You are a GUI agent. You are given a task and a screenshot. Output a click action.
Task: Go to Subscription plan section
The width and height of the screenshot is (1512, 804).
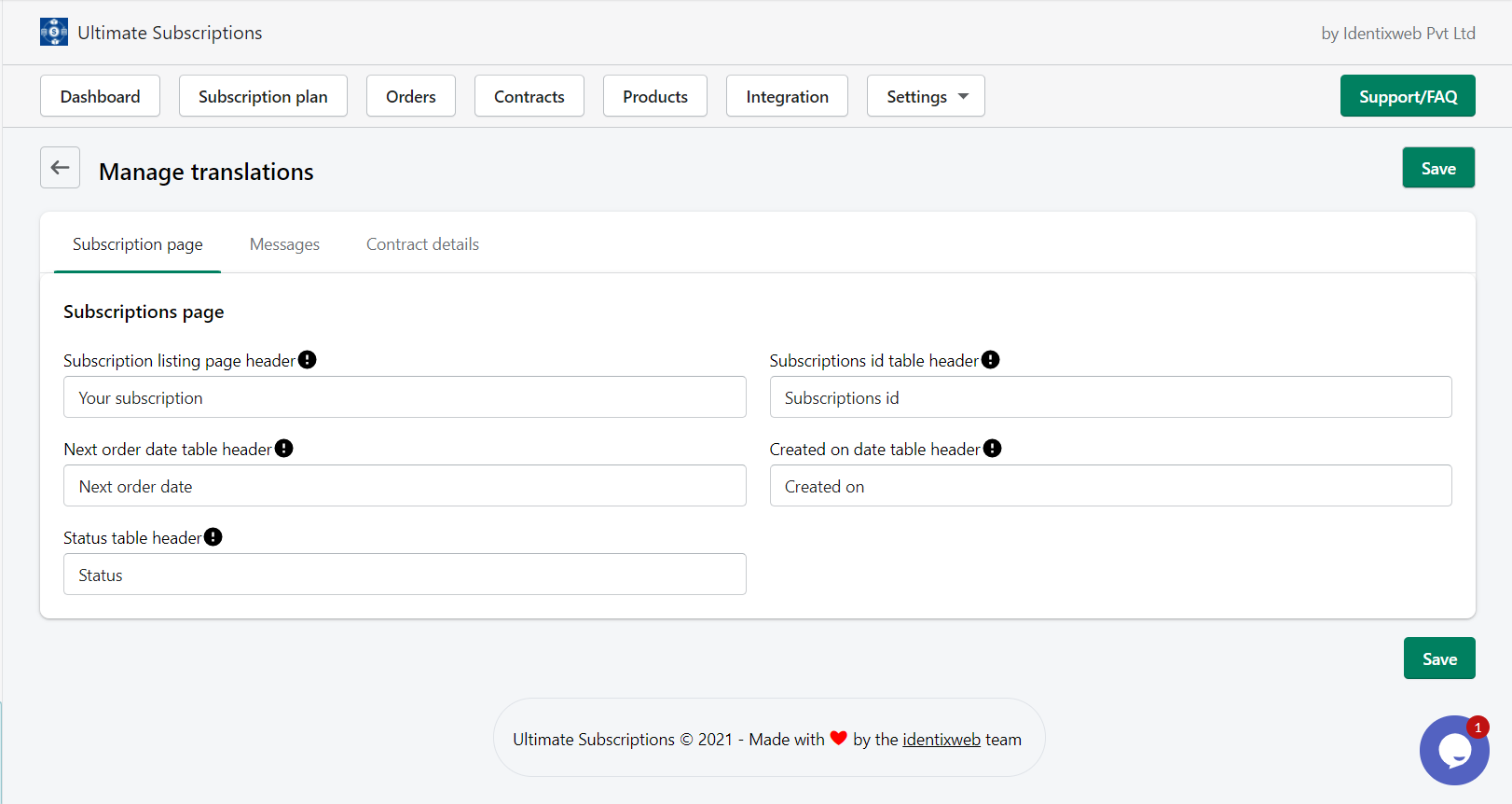point(263,96)
